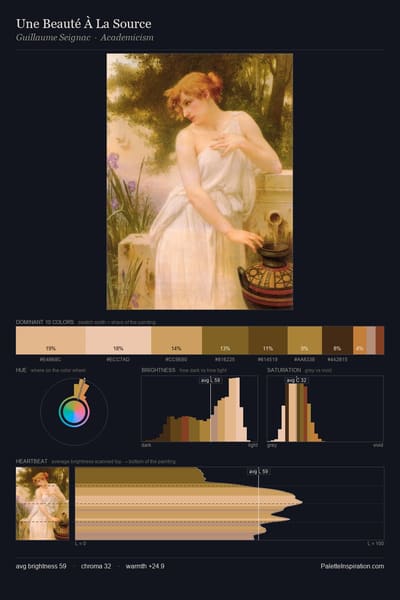Open the small heartbeat painting thumbnail
Screen dimensions: 400x600
pyautogui.click(x=42, y=504)
